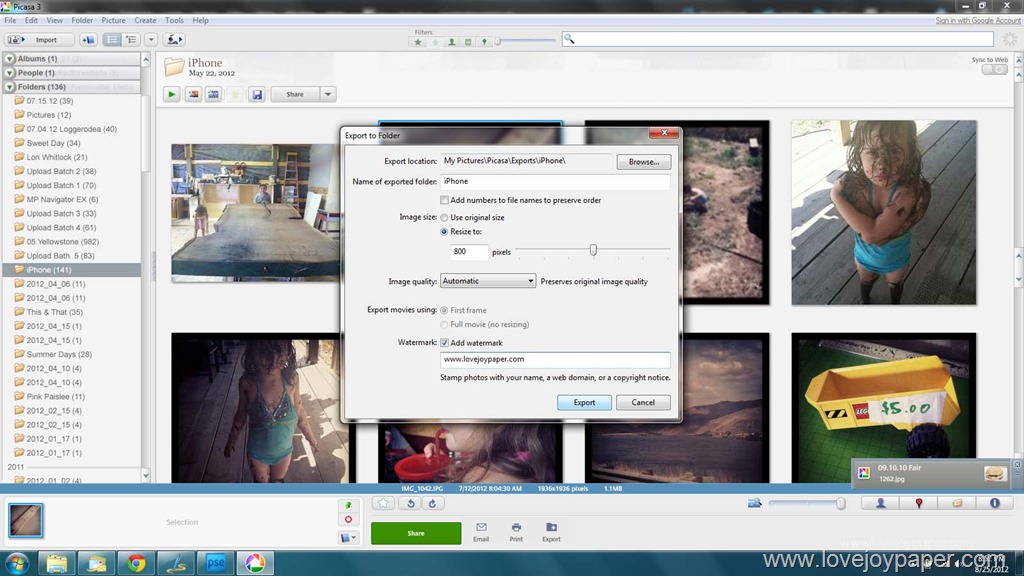Switch to flat folder list view

[x=112, y=40]
